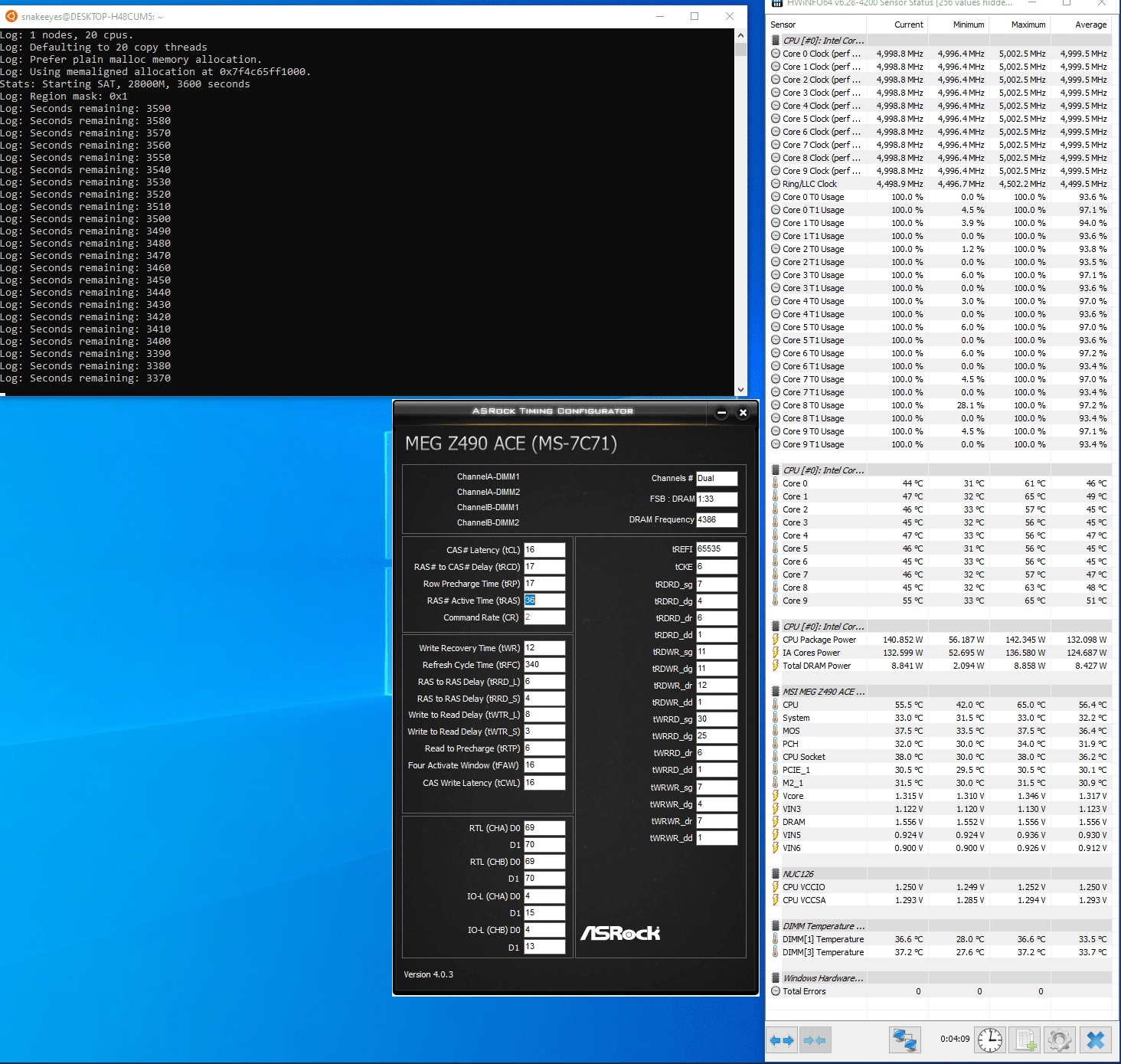The width and height of the screenshot is (1121, 1064).
Task: Click the 0:04:09 elapsed time in HWiNFO
Action: (x=955, y=1039)
